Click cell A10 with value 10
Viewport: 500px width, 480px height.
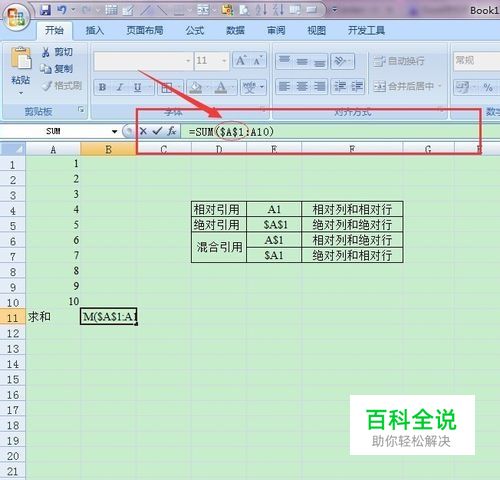pyautogui.click(x=53, y=301)
